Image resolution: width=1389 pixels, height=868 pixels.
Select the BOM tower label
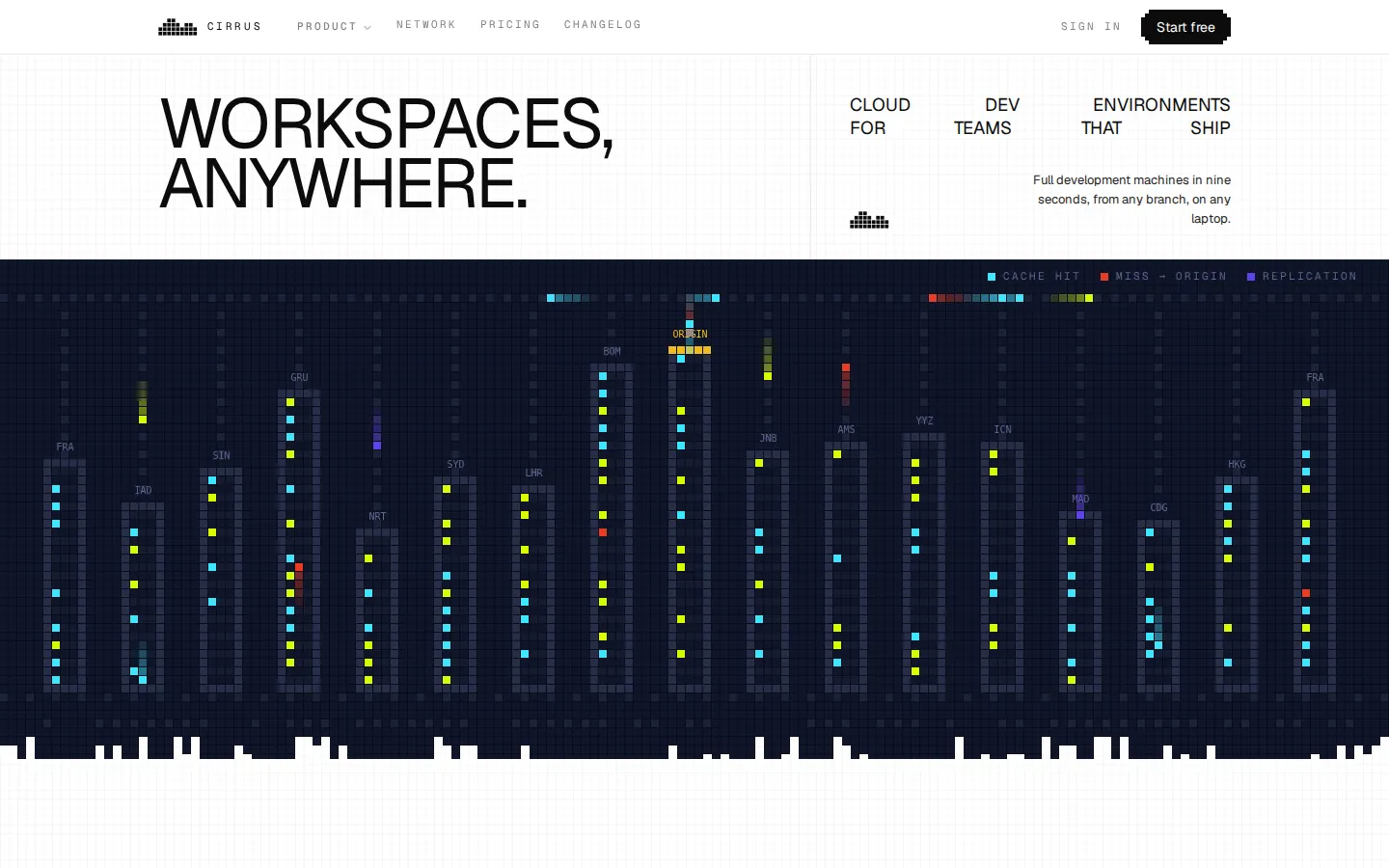[x=612, y=352]
